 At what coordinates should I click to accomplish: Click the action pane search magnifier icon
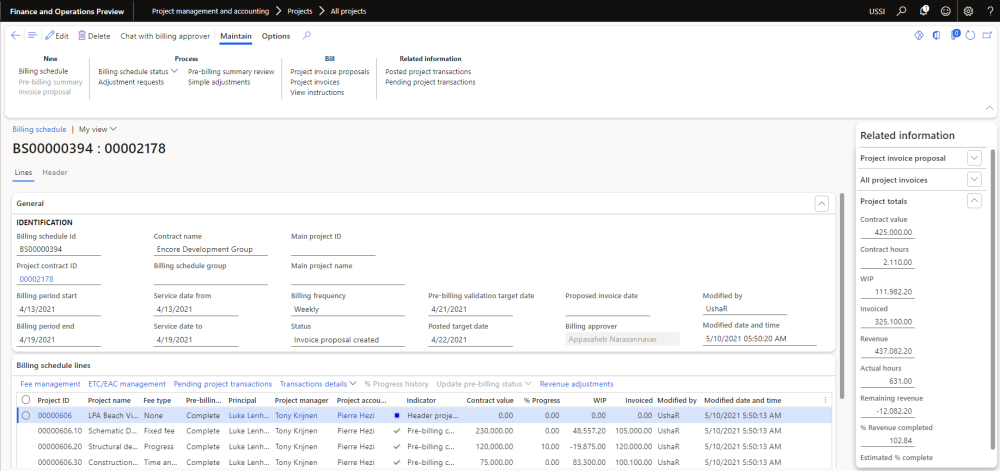click(306, 36)
